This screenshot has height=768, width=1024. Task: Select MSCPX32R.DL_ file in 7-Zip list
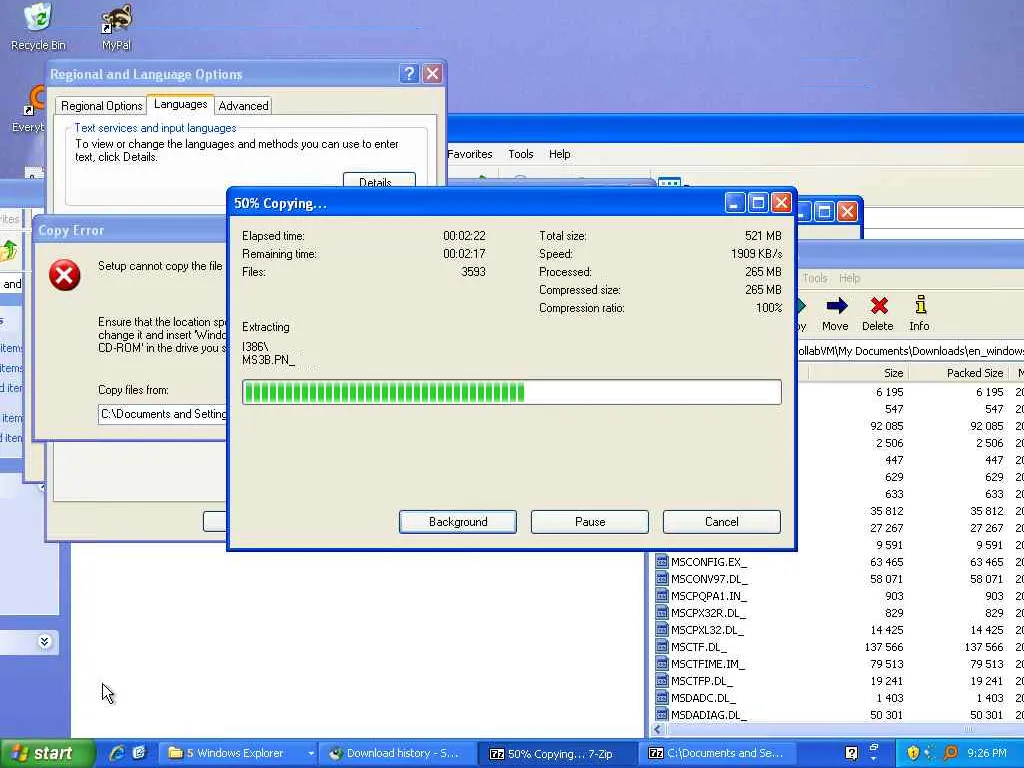[x=700, y=613]
